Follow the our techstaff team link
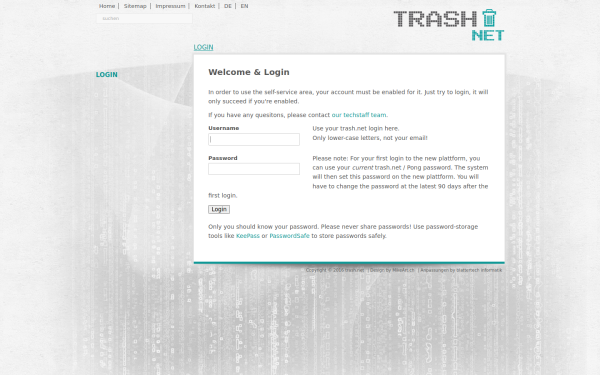This screenshot has width=600, height=375. click(359, 115)
